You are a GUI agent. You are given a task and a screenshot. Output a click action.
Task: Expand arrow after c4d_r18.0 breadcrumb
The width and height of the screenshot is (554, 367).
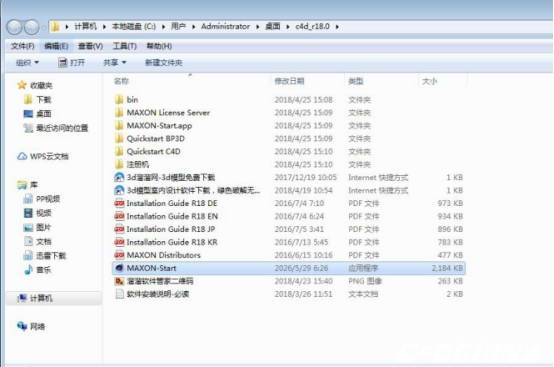[x=337, y=27]
